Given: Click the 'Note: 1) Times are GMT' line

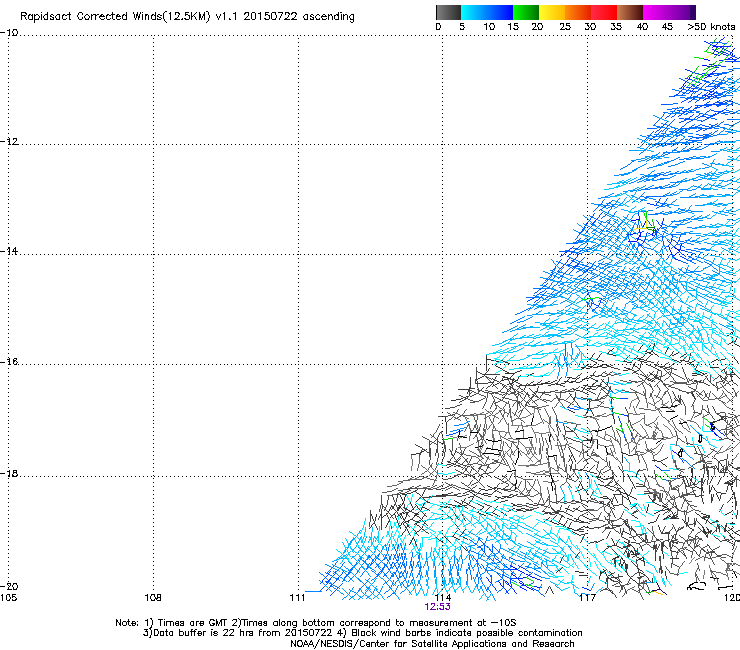Looking at the screenshot, I should [x=316, y=623].
